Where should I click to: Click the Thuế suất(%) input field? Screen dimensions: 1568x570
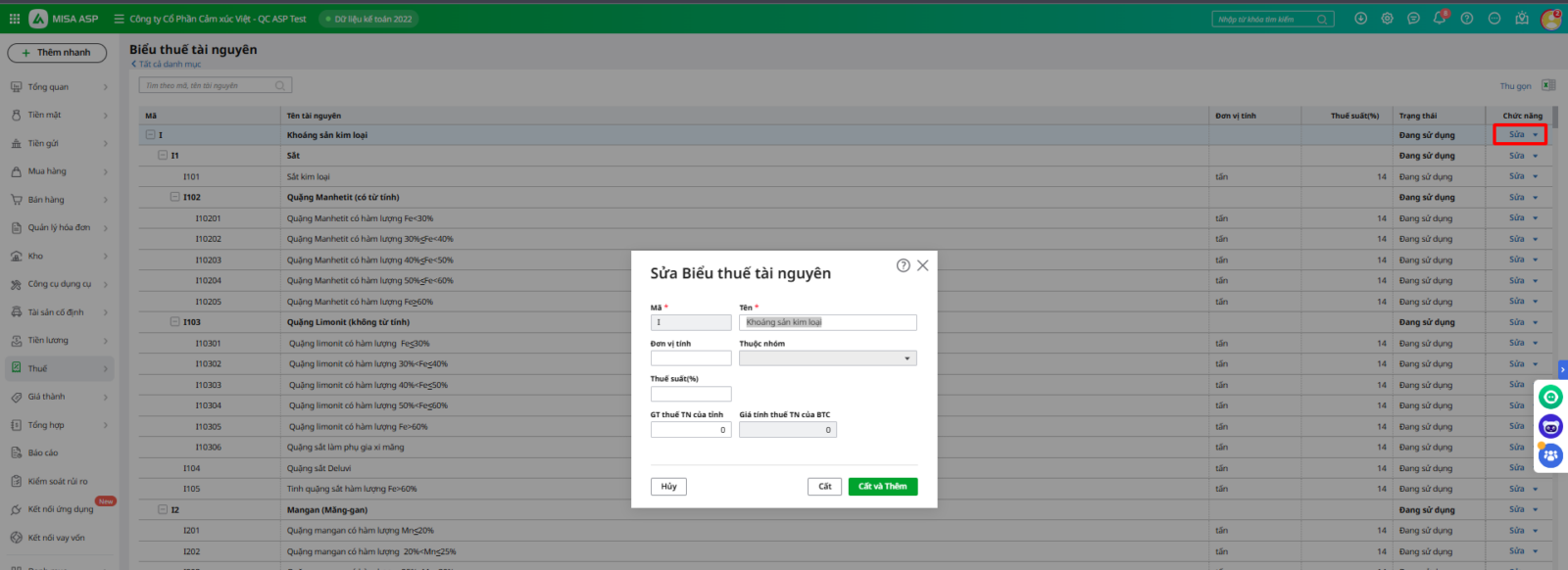[691, 394]
